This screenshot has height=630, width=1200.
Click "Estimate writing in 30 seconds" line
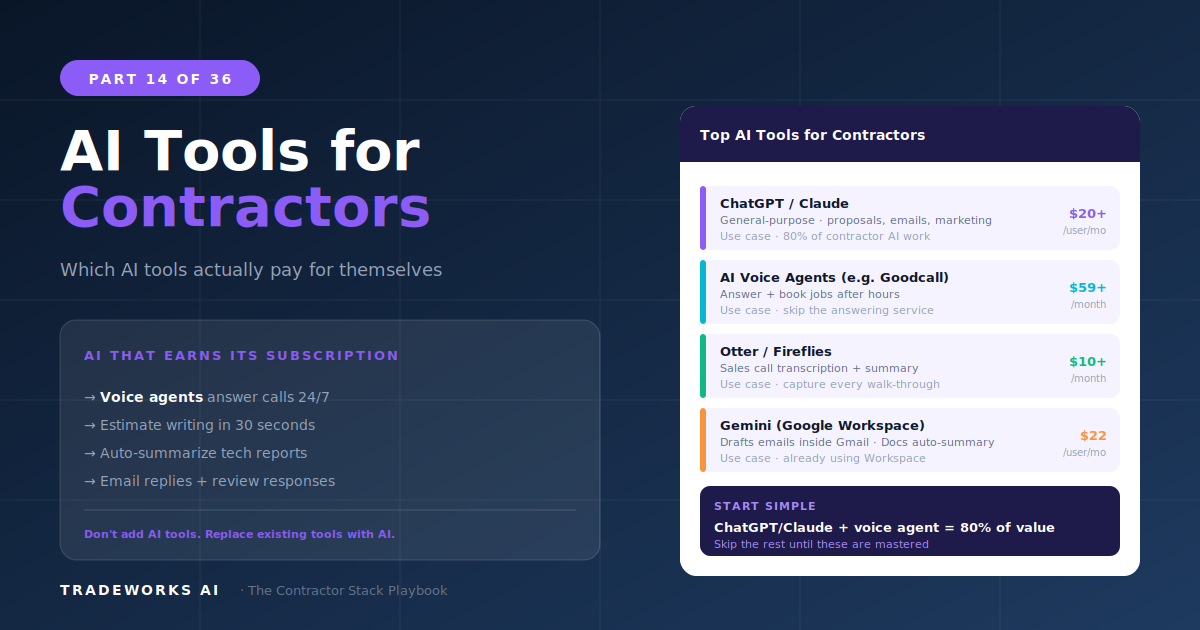(200, 425)
